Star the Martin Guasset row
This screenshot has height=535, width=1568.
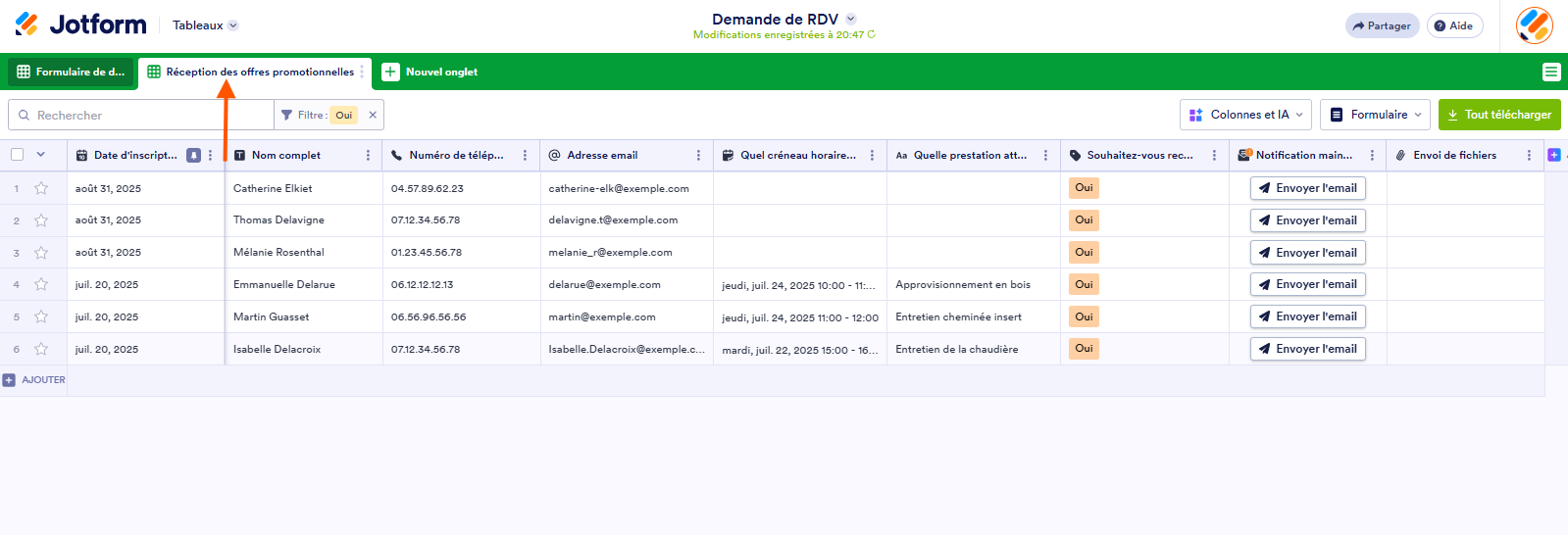tap(41, 316)
